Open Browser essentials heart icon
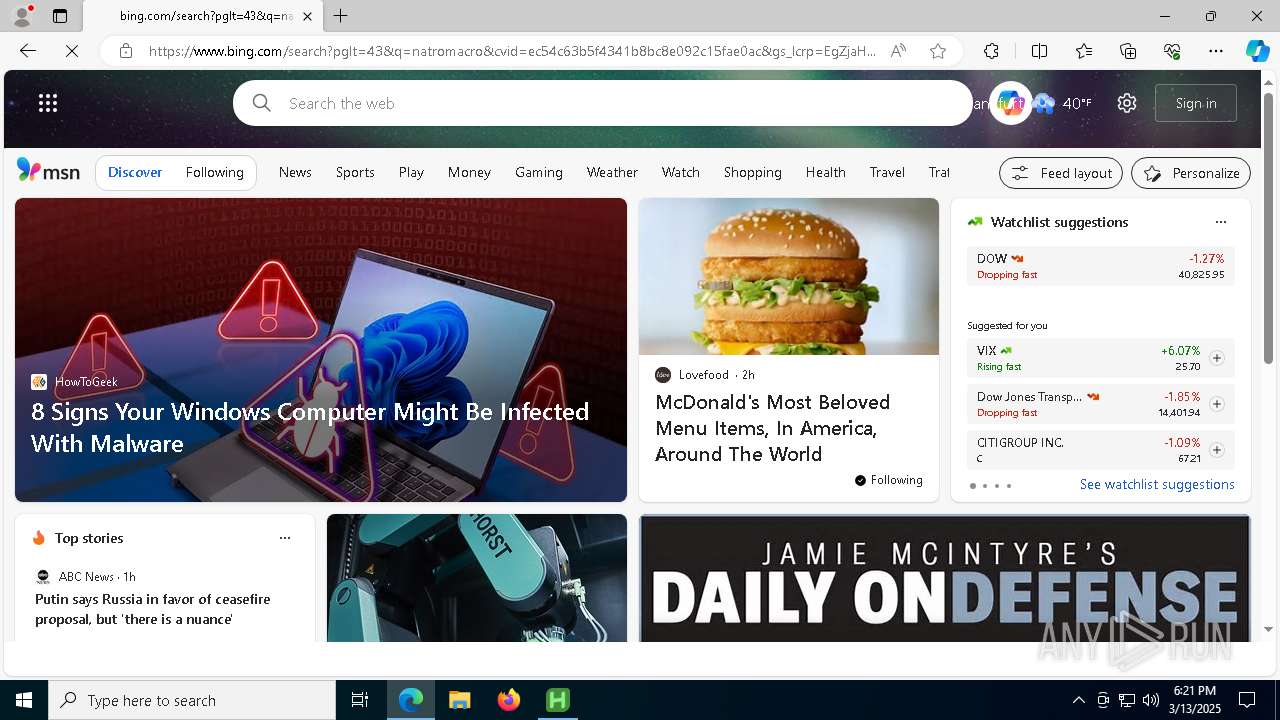The height and width of the screenshot is (720, 1280). tap(1172, 51)
